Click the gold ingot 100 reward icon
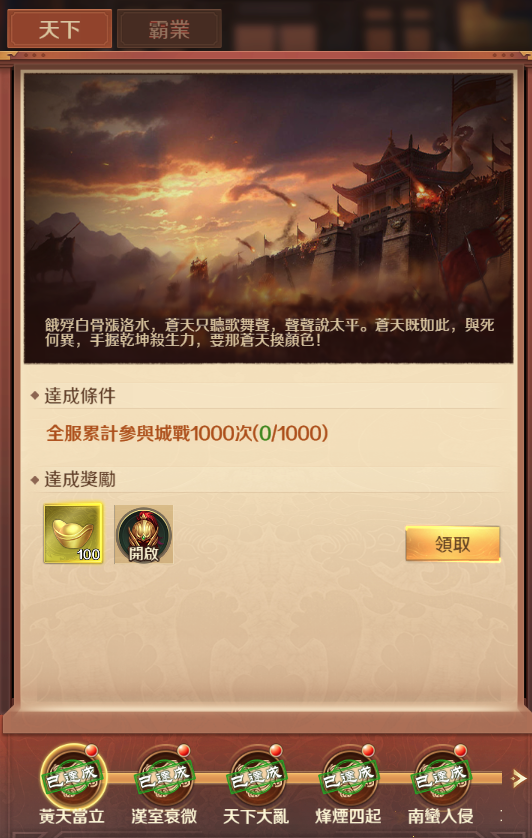 (73, 533)
